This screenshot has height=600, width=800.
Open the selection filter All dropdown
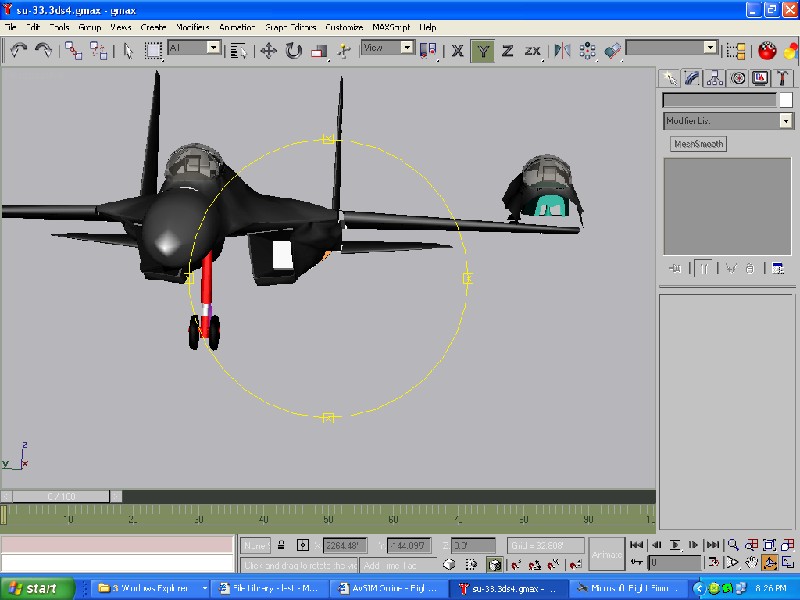[213, 47]
